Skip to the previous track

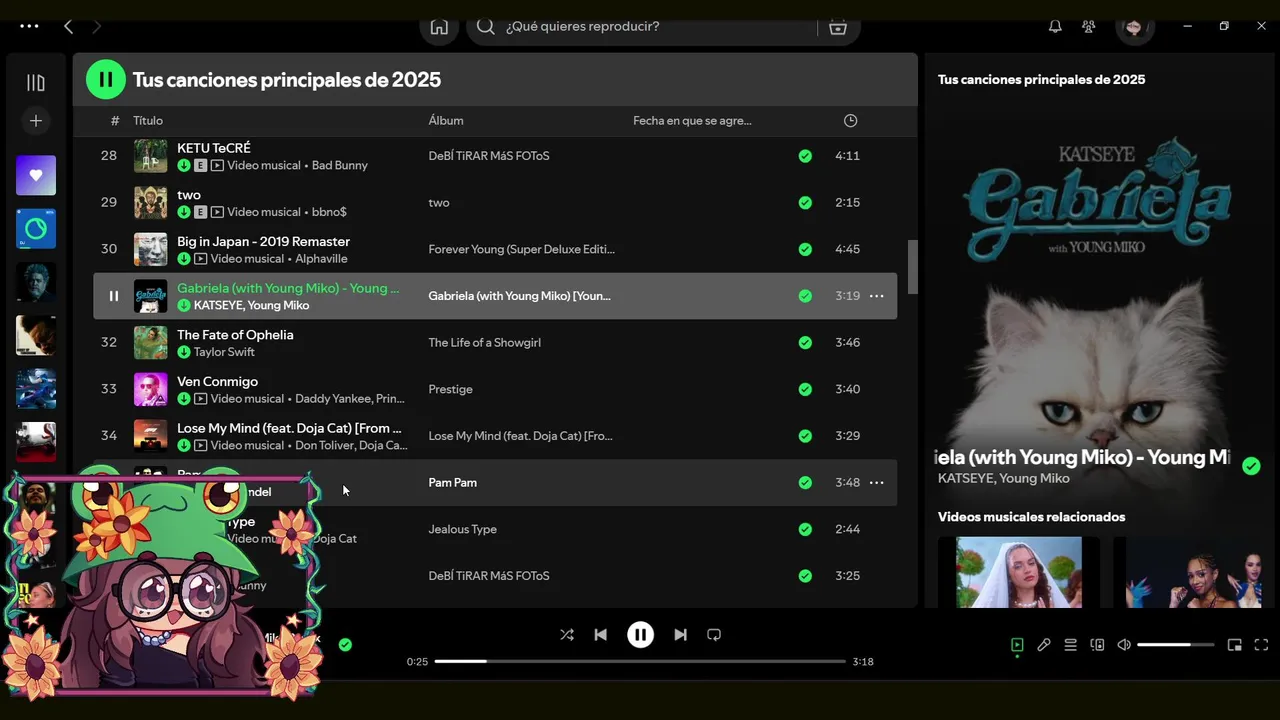(x=600, y=635)
